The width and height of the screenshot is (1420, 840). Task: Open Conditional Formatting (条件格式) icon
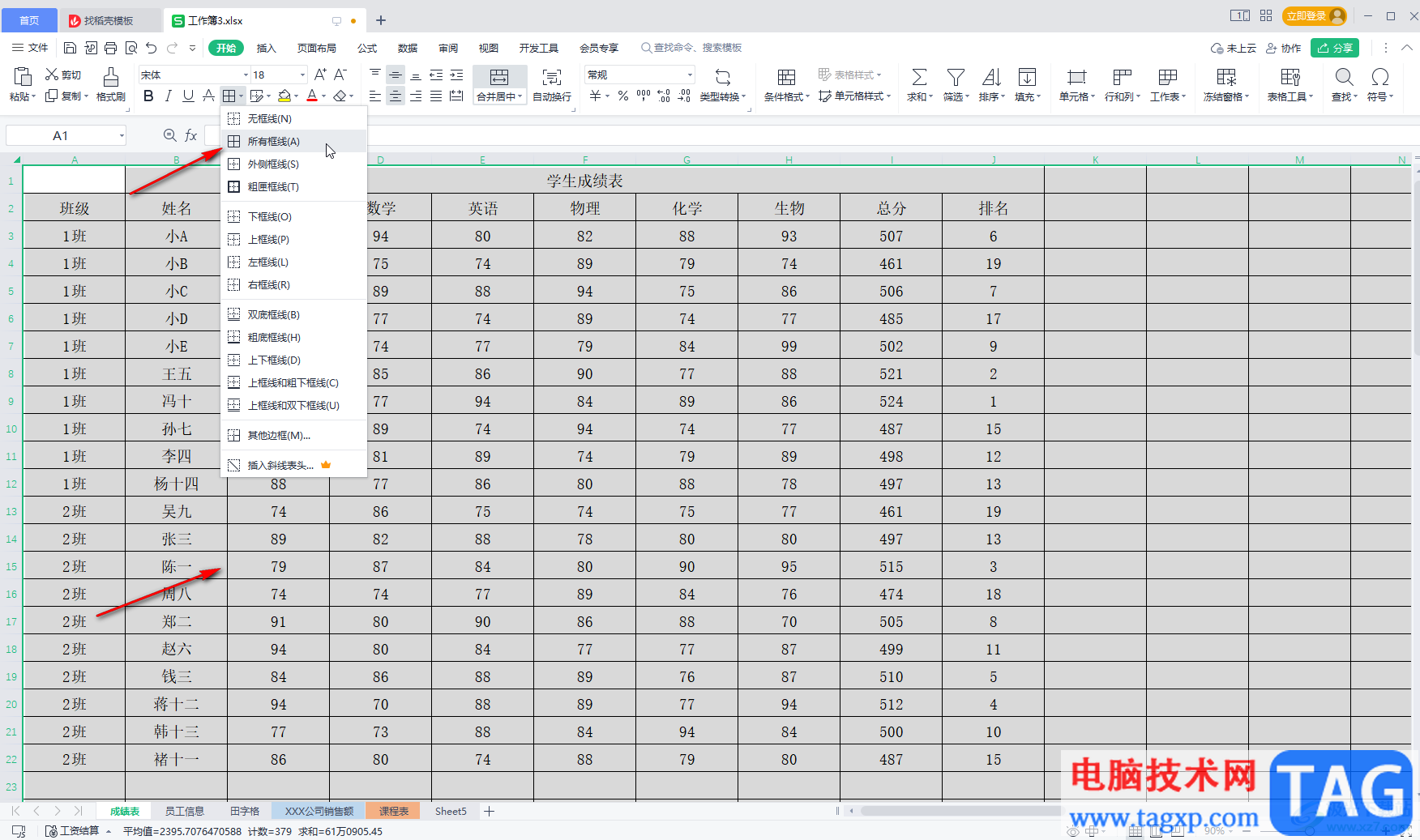click(786, 77)
